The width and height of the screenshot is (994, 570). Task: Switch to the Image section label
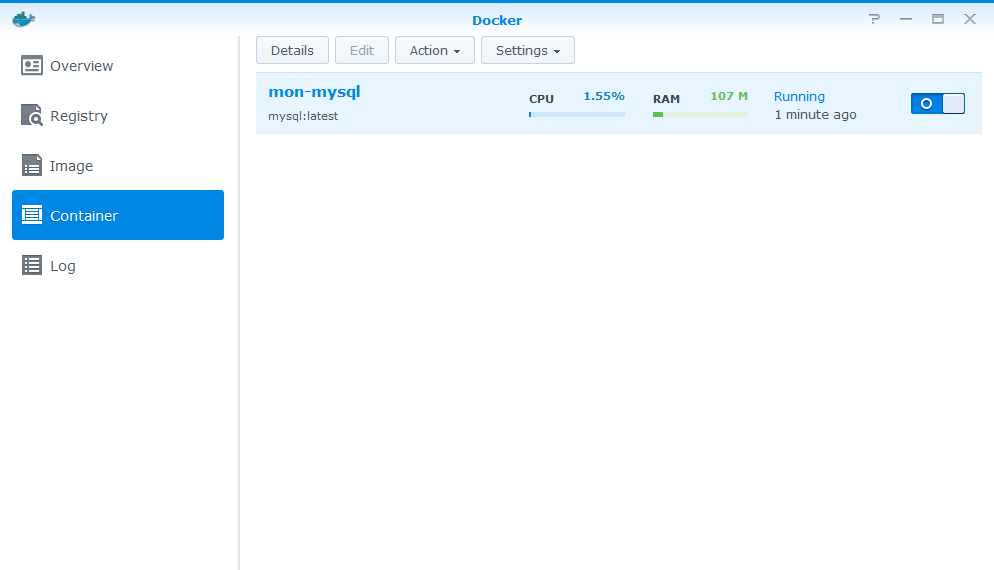tap(72, 166)
